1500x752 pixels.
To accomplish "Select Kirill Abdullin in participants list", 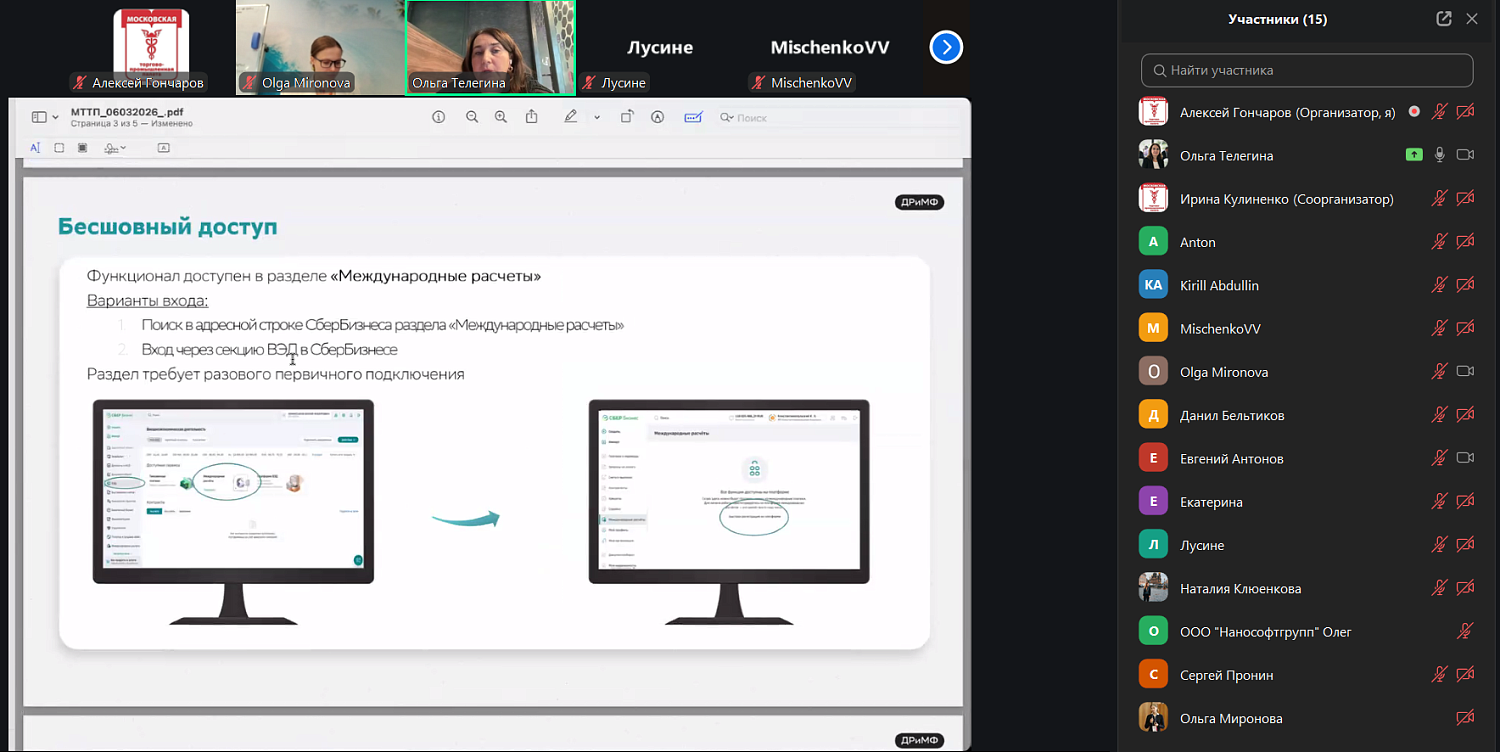I will point(1219,285).
